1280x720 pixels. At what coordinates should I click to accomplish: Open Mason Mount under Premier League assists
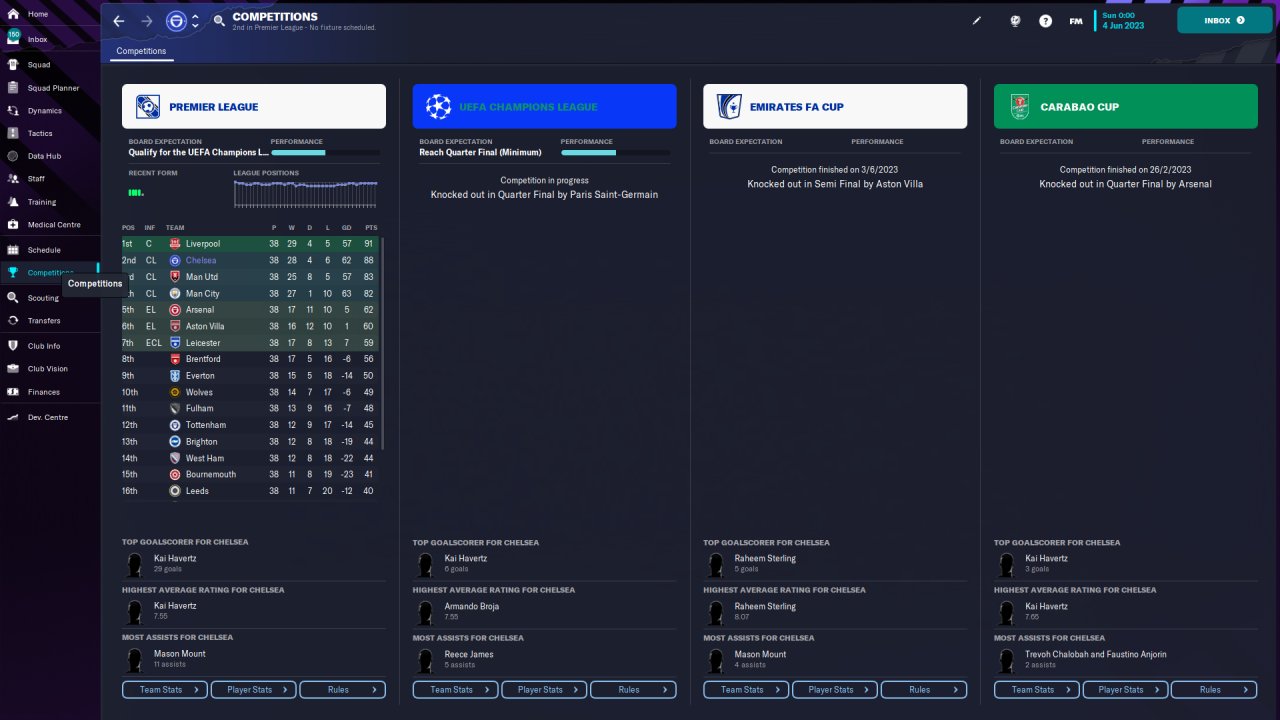(x=179, y=654)
